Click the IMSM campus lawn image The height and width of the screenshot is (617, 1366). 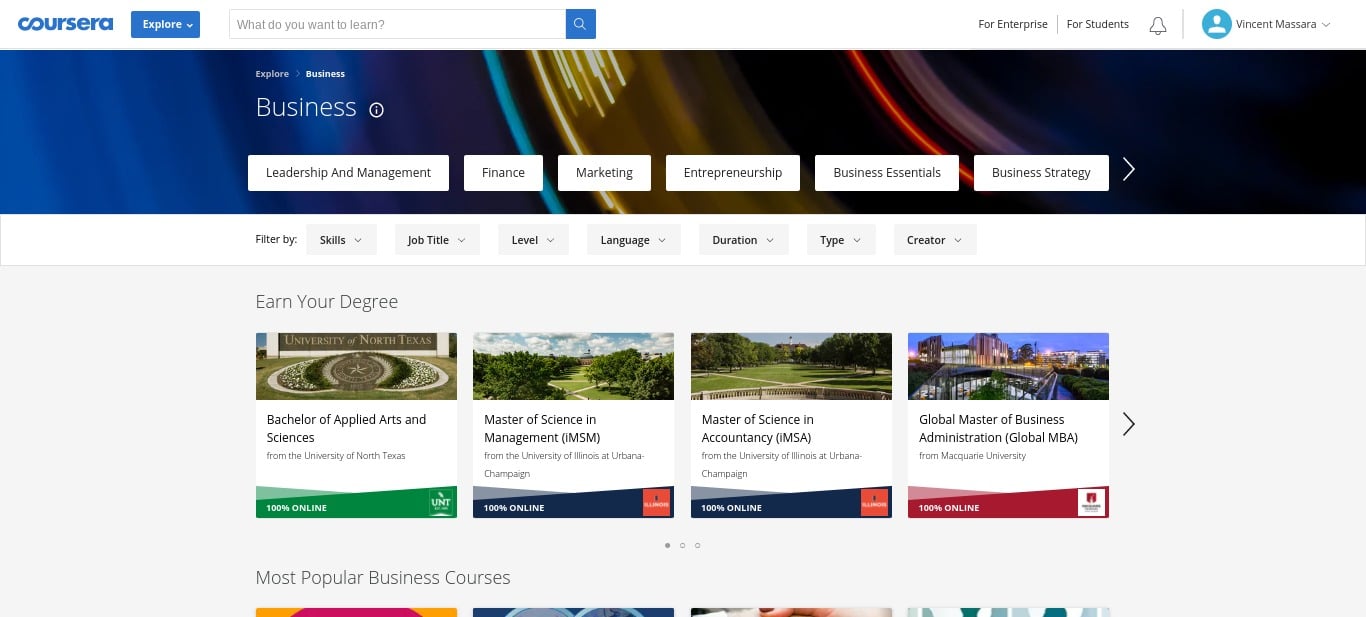(x=573, y=366)
